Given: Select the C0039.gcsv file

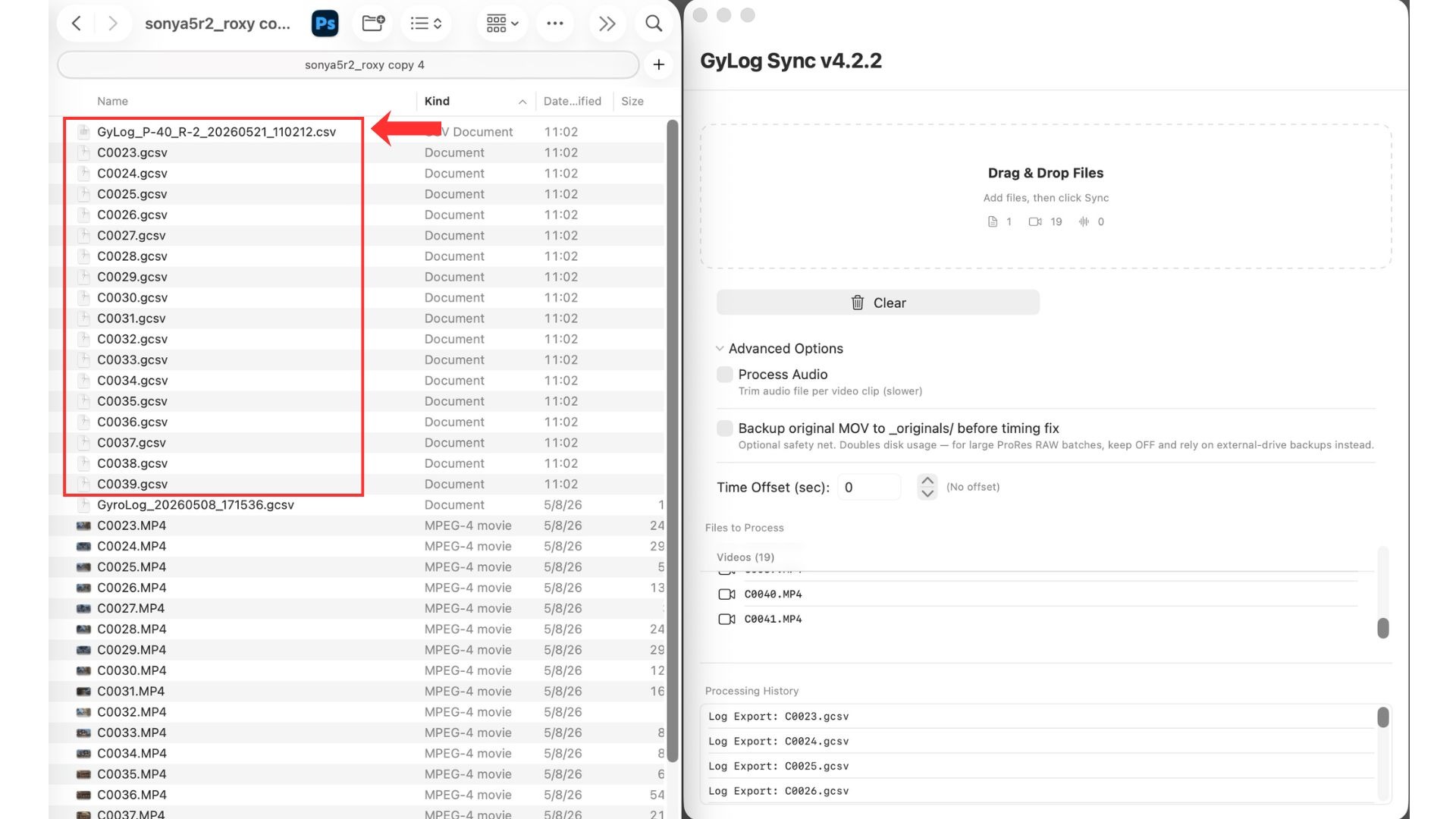Looking at the screenshot, I should (x=132, y=484).
